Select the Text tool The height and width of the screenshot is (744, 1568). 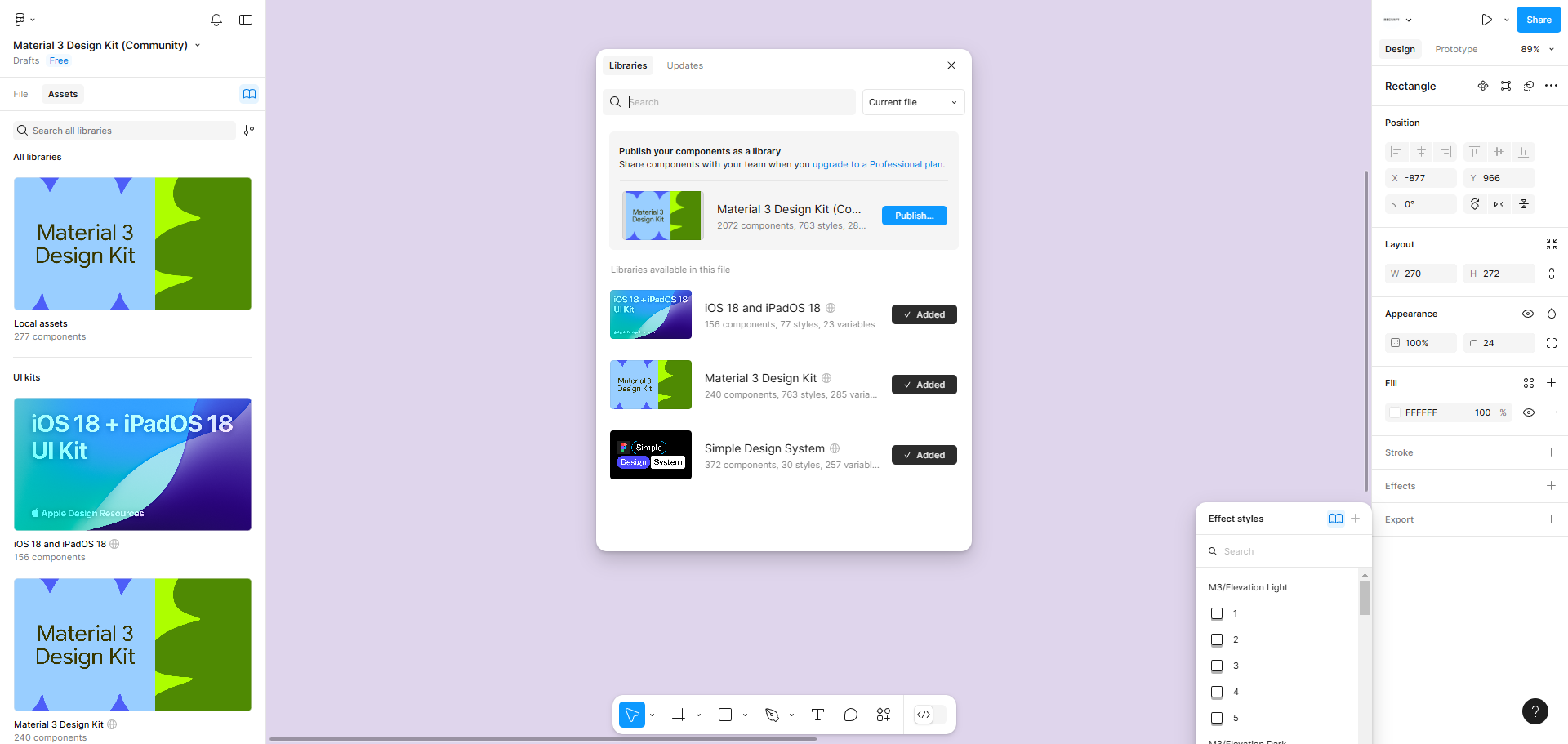(x=817, y=715)
